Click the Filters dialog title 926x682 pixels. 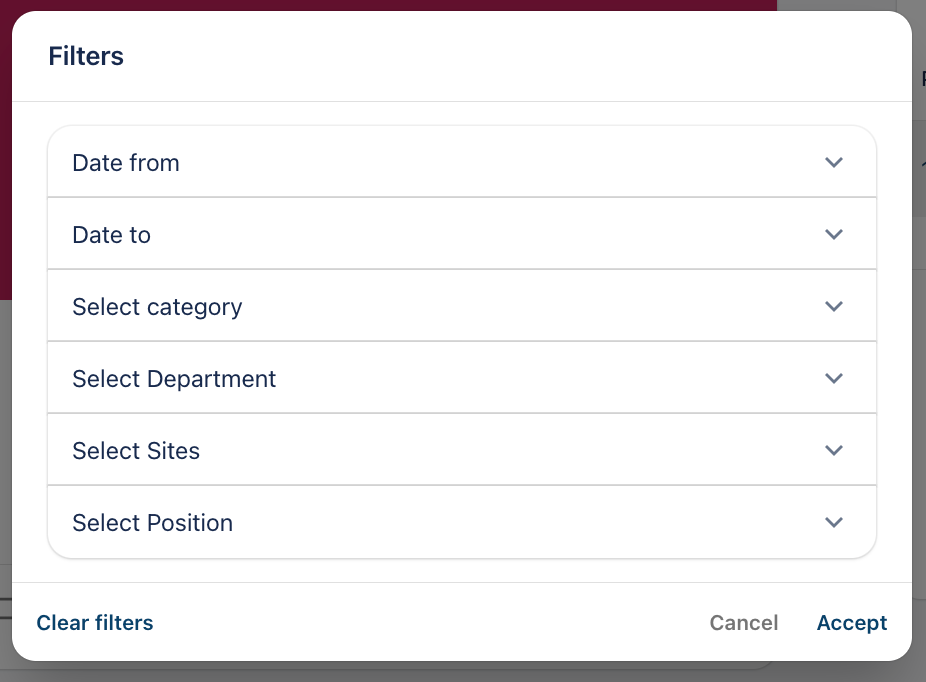[86, 56]
